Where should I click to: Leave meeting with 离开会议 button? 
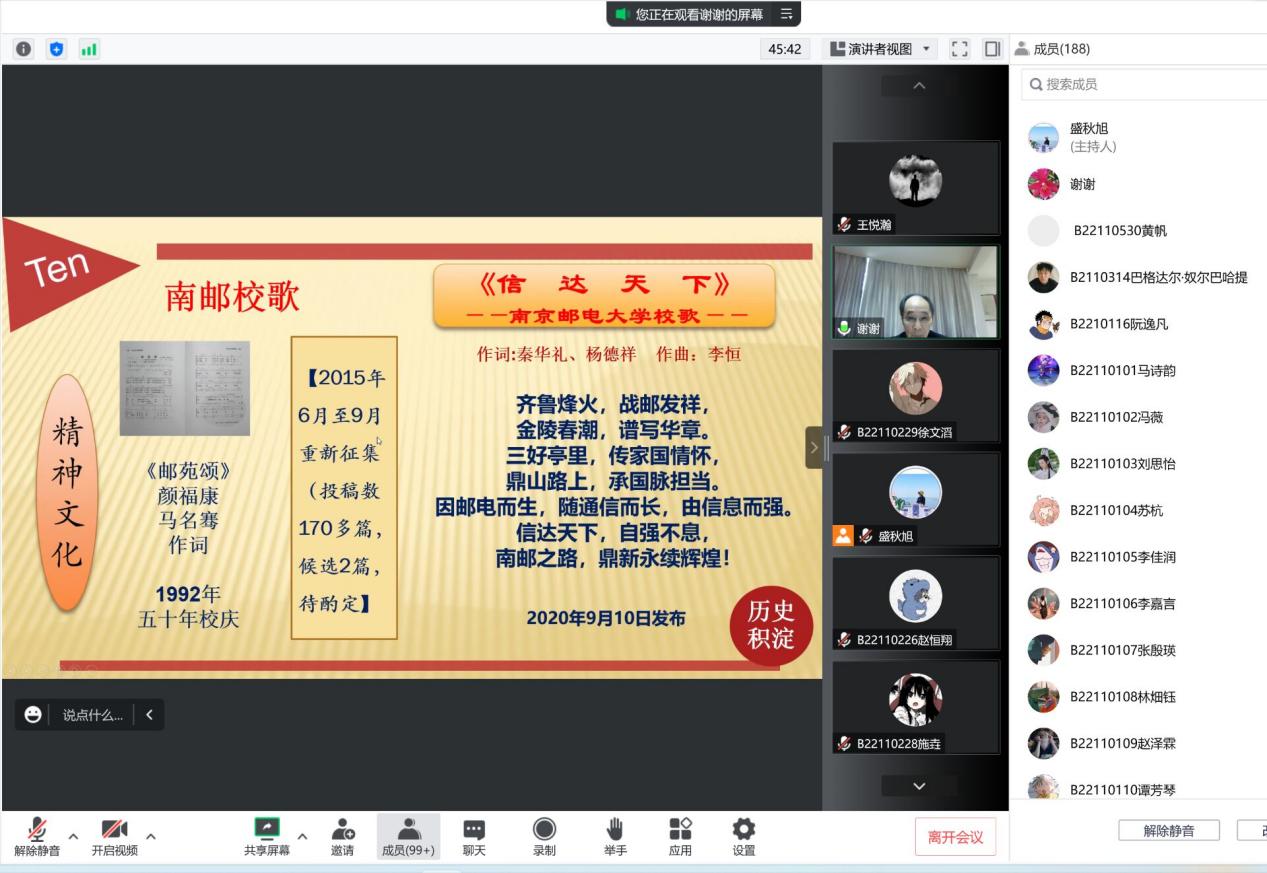[x=955, y=837]
